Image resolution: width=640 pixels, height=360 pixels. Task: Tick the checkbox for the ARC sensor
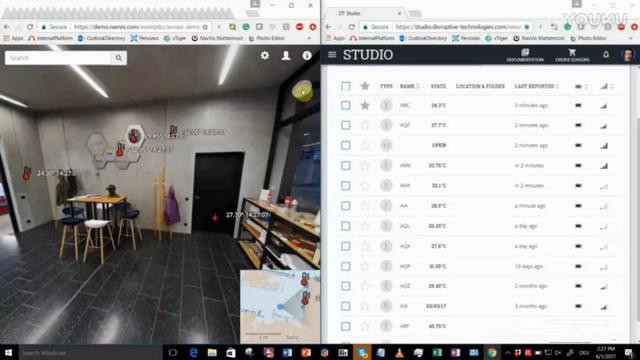346,105
